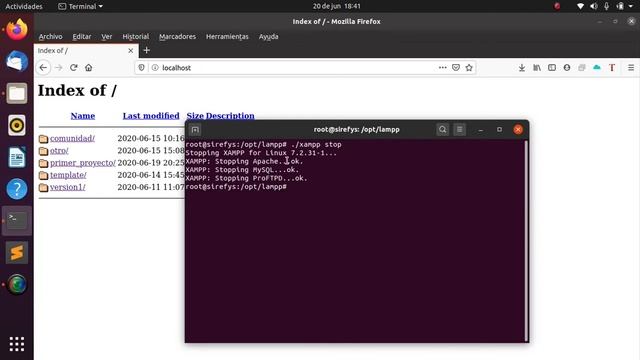Open the comunidad/ folder link
The height and width of the screenshot is (360, 640).
72,138
